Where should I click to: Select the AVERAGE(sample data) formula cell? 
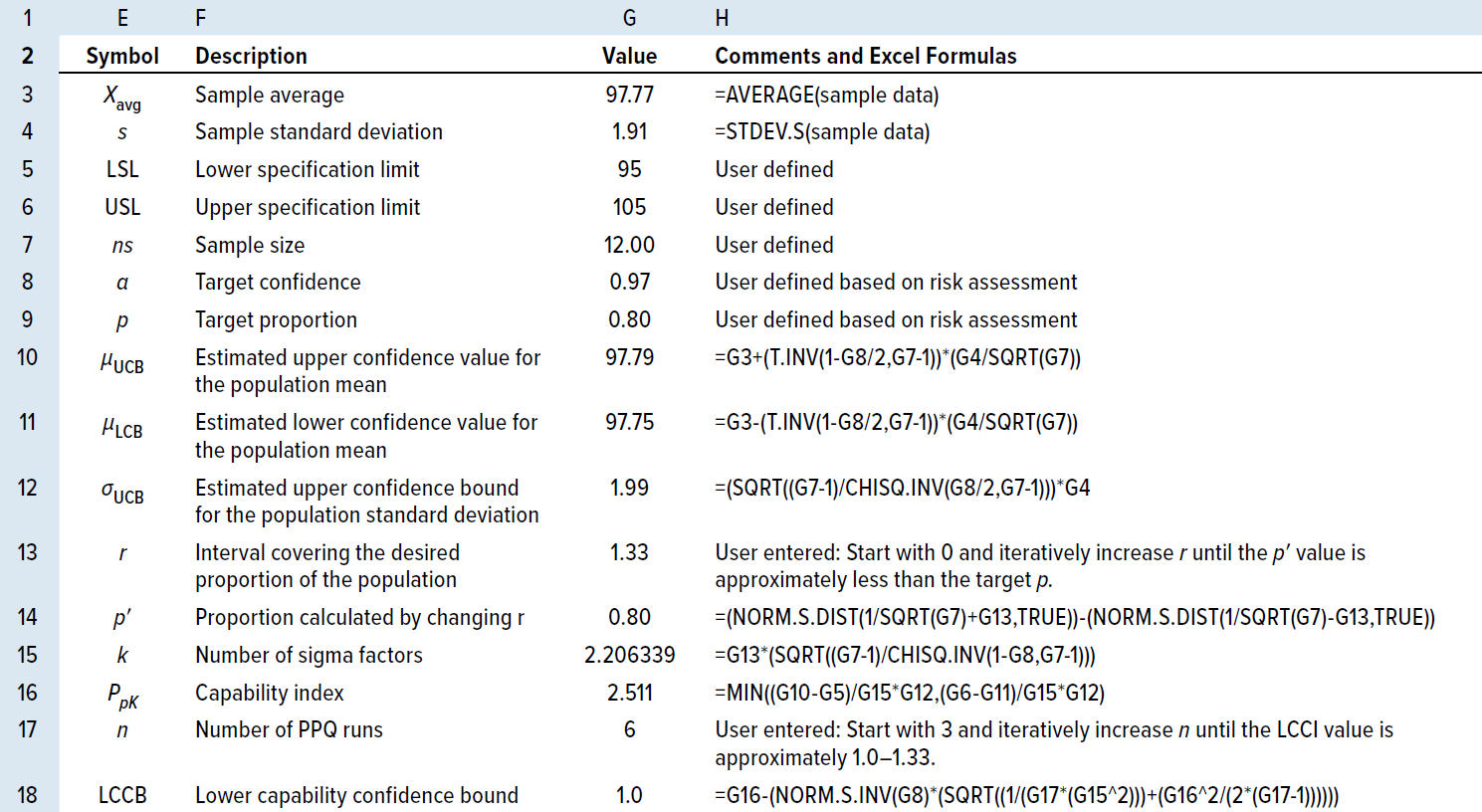click(826, 95)
